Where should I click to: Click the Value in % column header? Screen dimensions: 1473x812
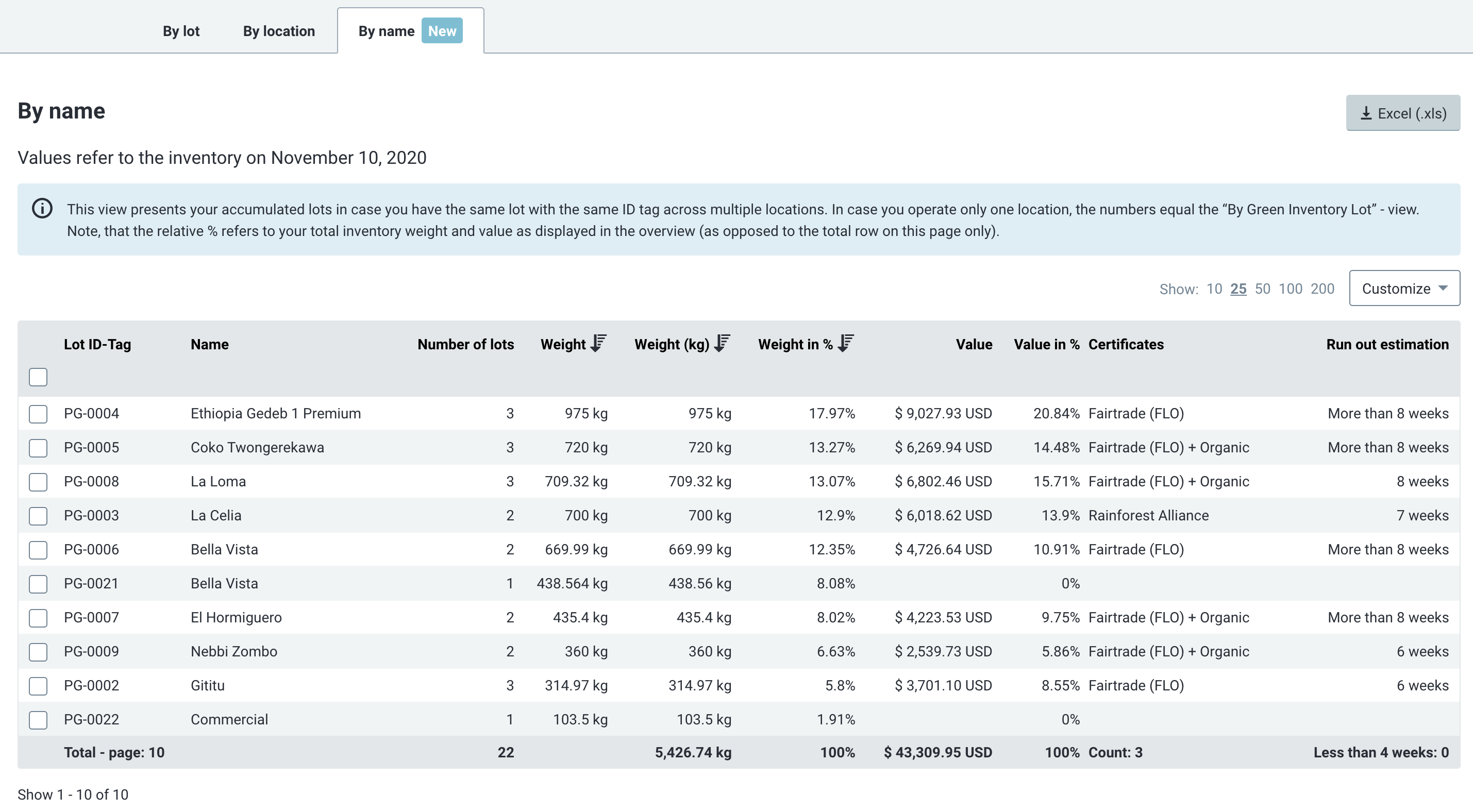[x=1046, y=344]
